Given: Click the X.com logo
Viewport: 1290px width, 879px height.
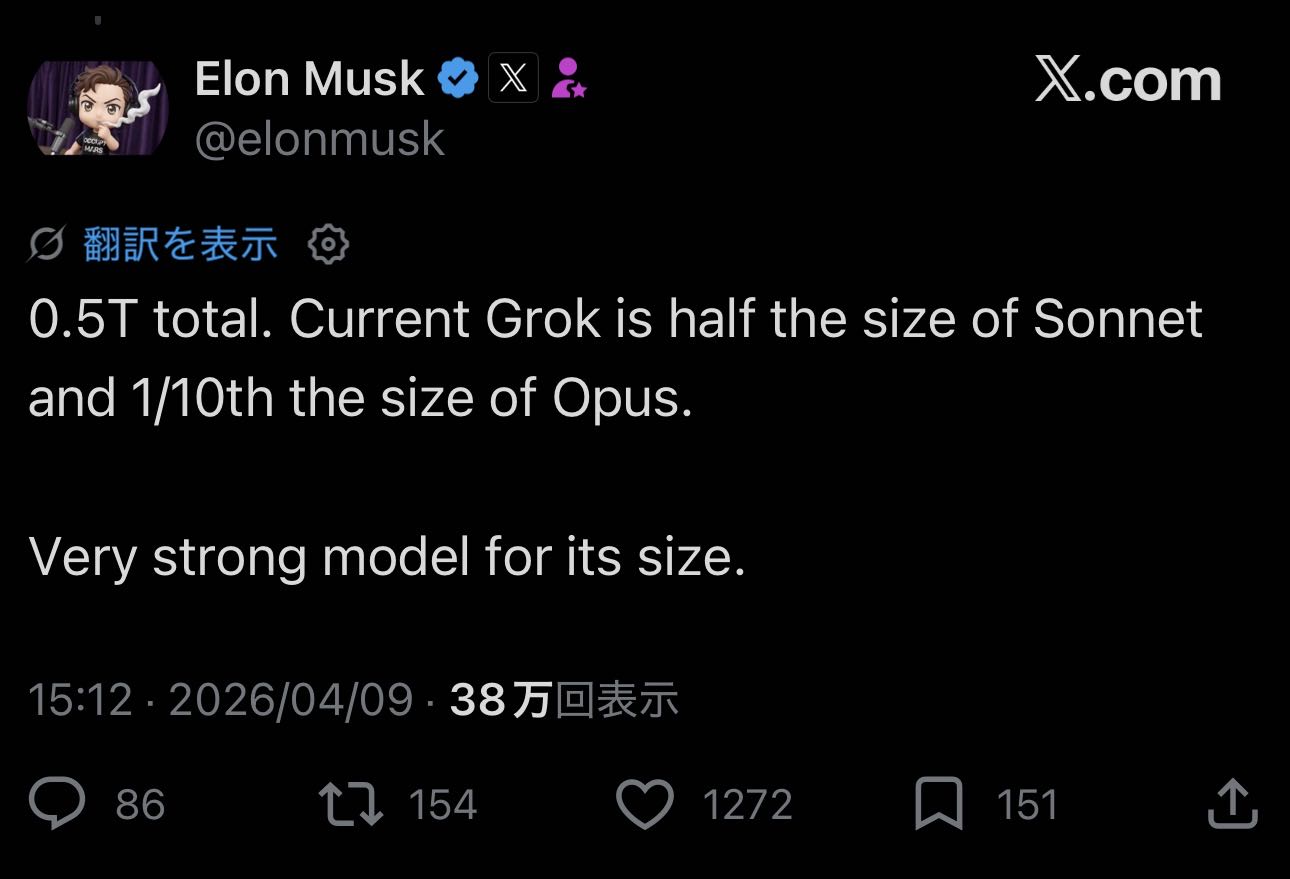Looking at the screenshot, I should click(x=1127, y=81).
